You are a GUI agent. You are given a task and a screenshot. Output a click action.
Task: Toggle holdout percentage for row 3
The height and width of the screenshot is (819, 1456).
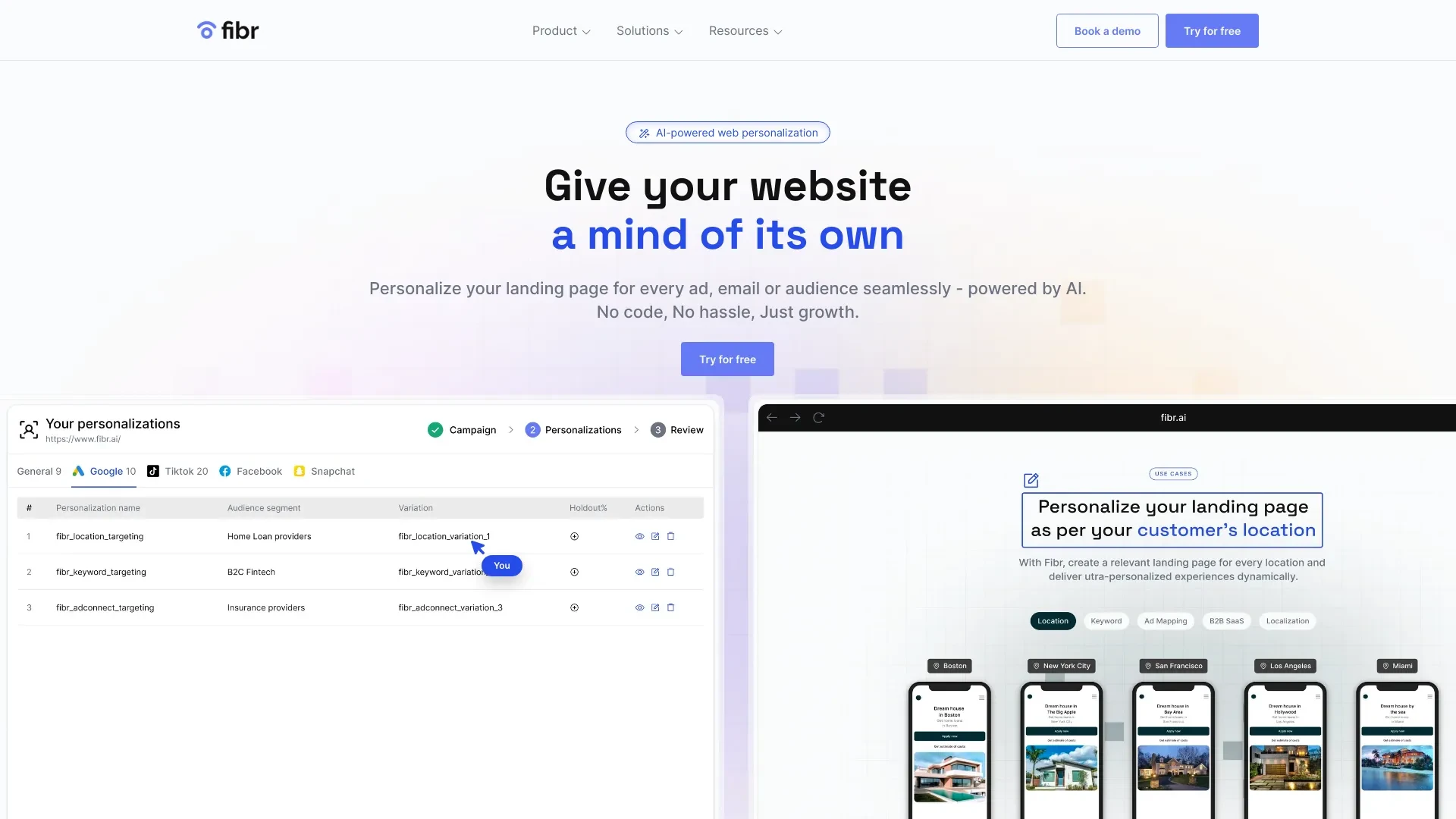tap(575, 607)
